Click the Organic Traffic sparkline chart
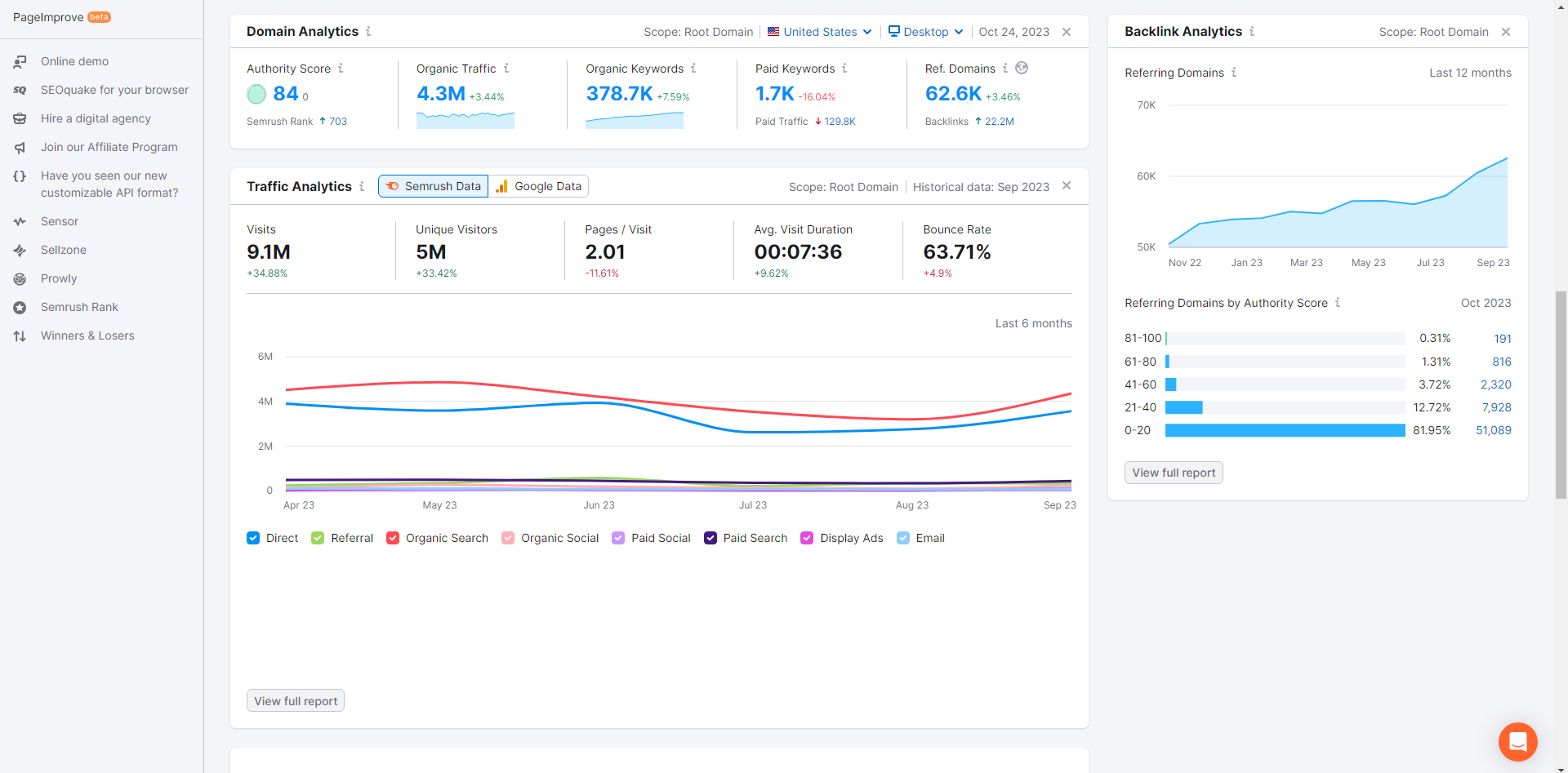This screenshot has height=773, width=1568. pyautogui.click(x=465, y=120)
